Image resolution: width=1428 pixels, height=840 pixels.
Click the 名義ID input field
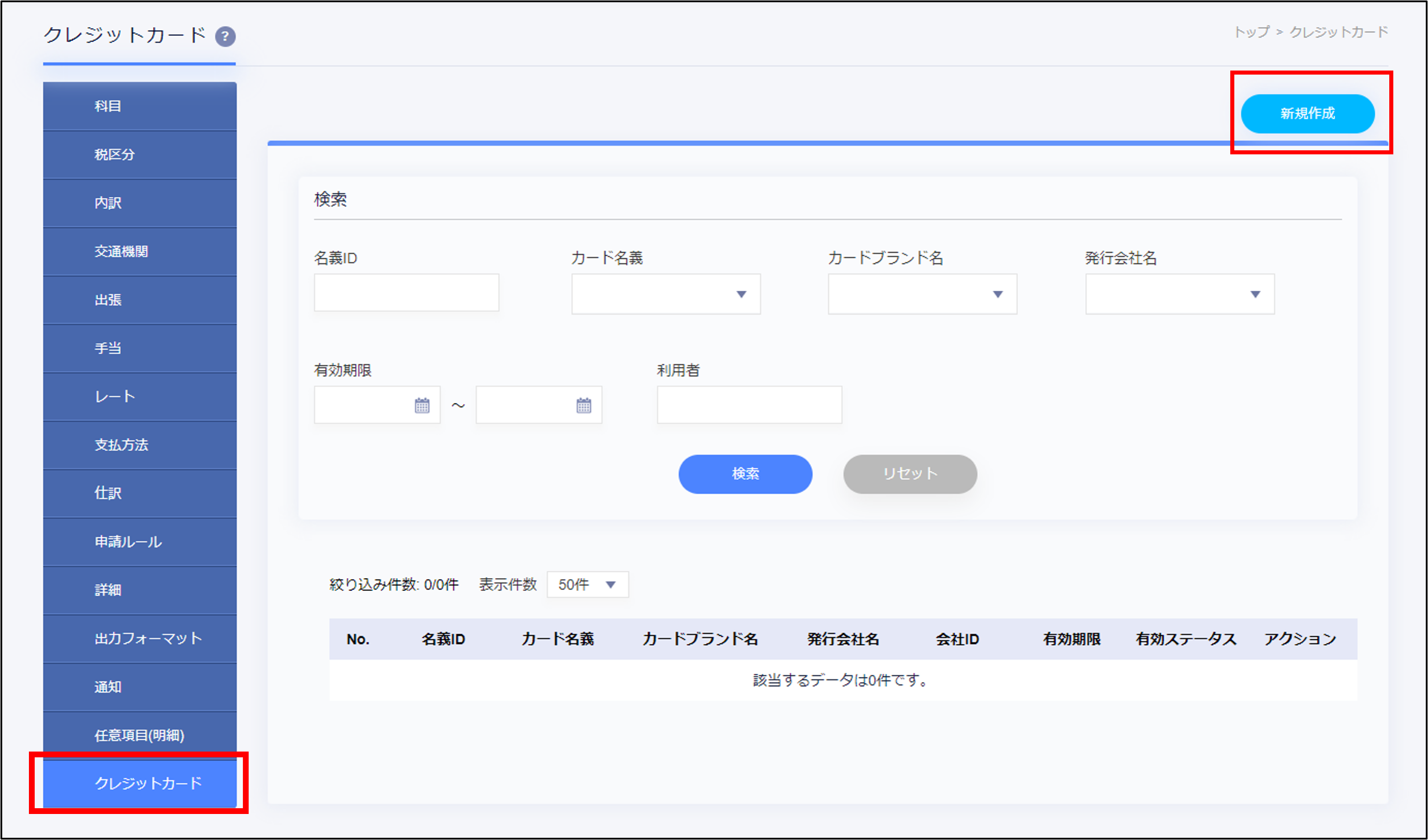tap(406, 293)
